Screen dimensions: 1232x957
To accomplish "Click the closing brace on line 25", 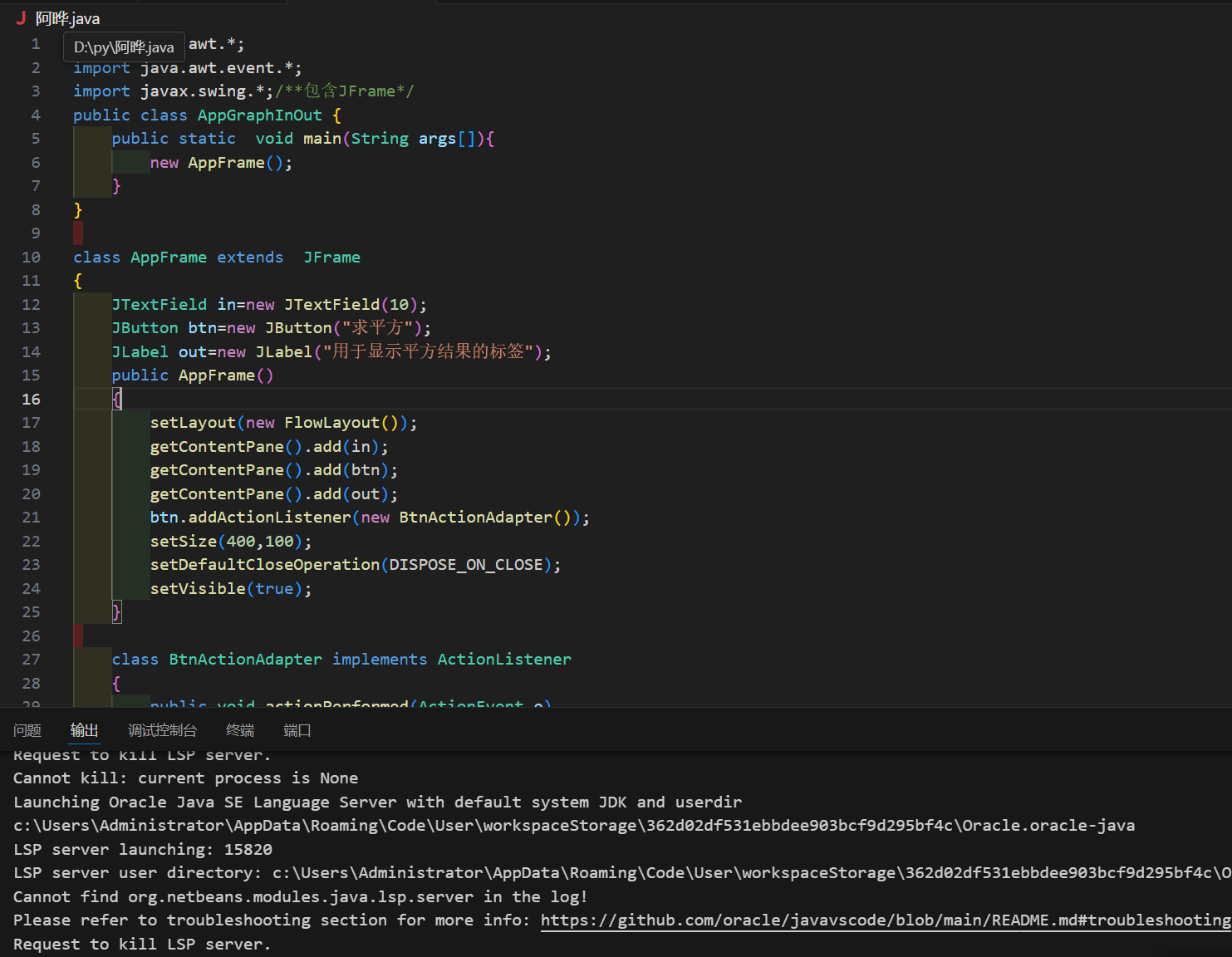I will point(116,612).
